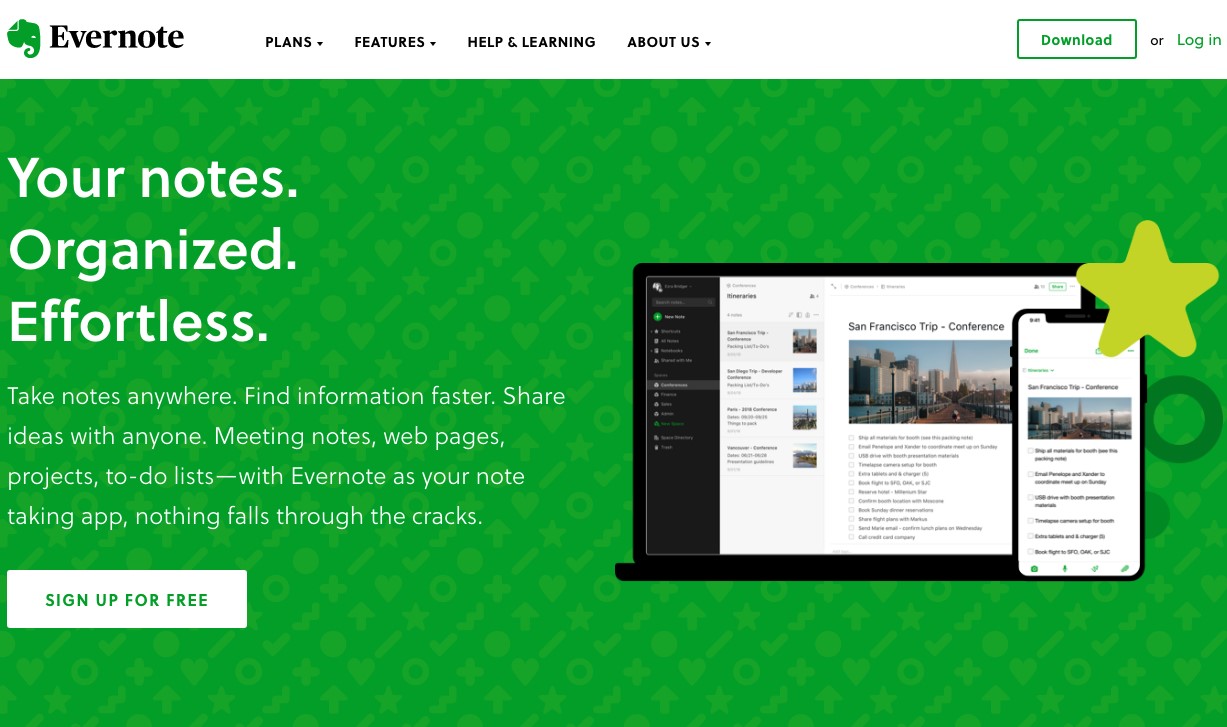
Task: Follow the Log in link
Action: tap(1198, 40)
